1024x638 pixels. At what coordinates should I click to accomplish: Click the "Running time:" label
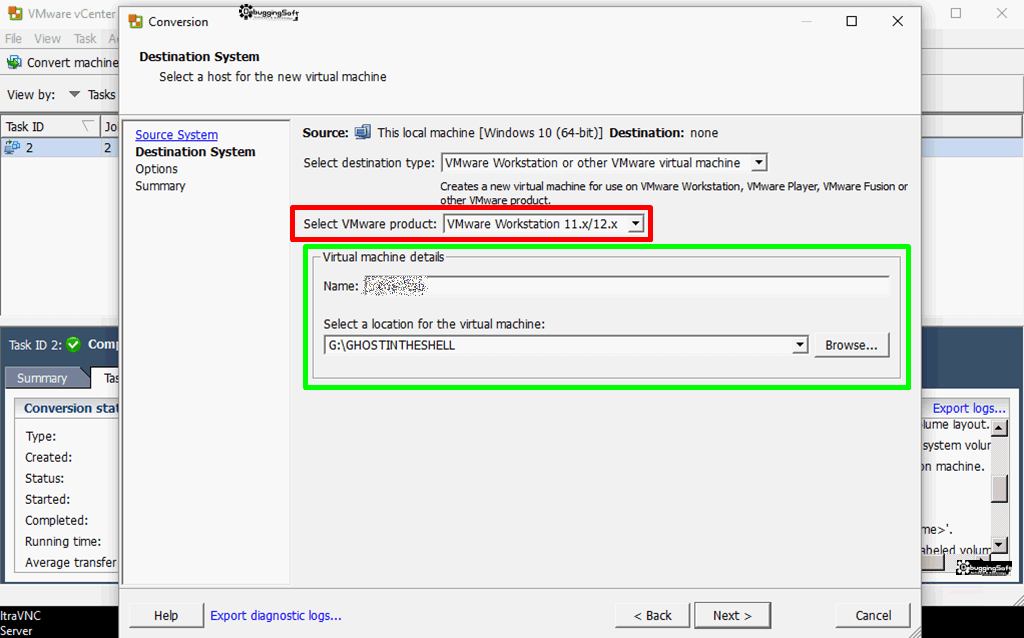pyautogui.click(x=63, y=541)
